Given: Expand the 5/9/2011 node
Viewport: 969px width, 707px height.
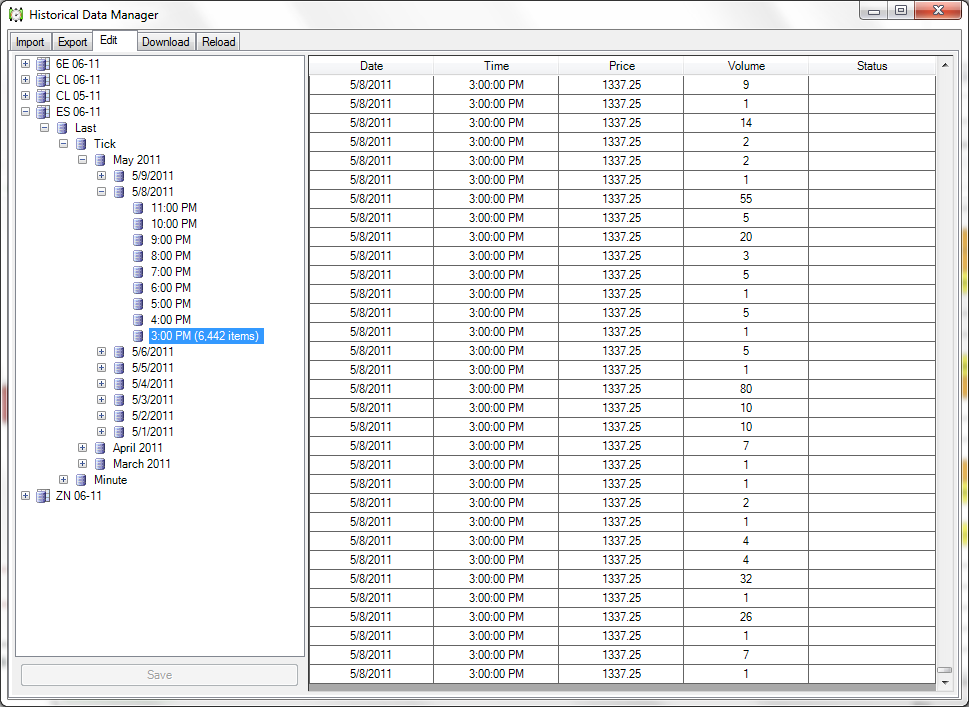Looking at the screenshot, I should (x=102, y=176).
